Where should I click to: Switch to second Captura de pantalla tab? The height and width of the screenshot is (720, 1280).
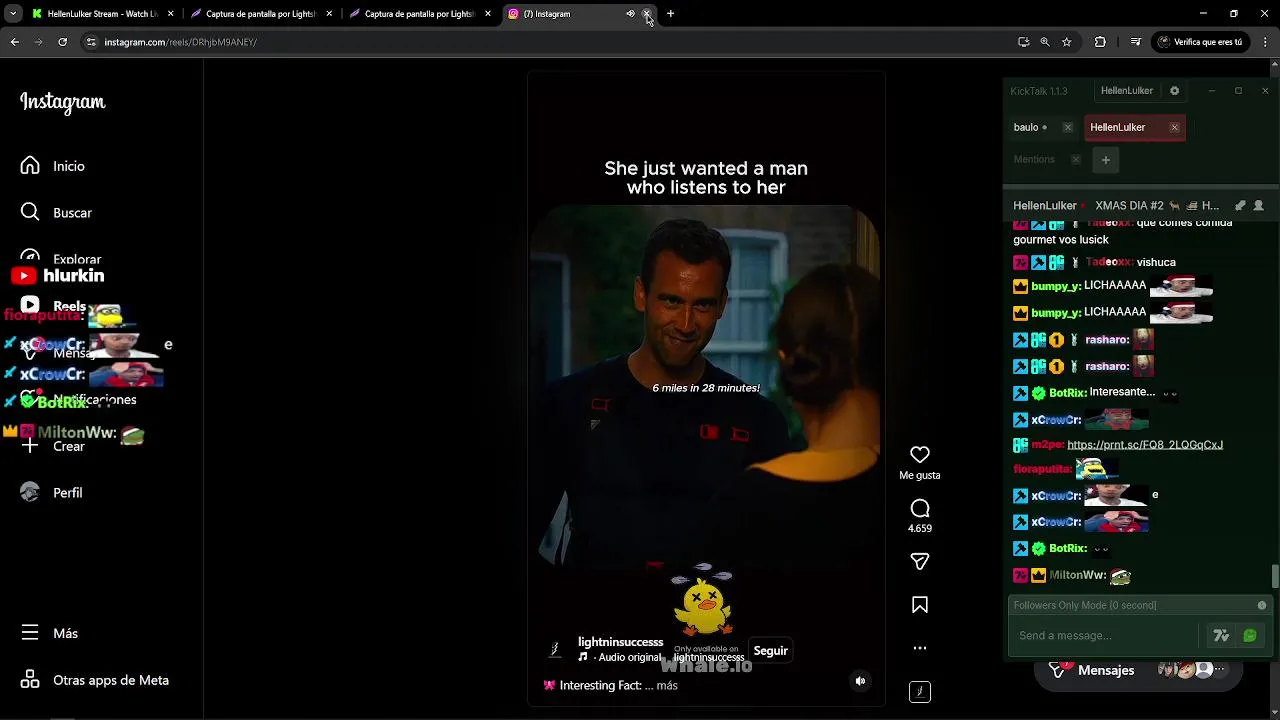tap(420, 14)
